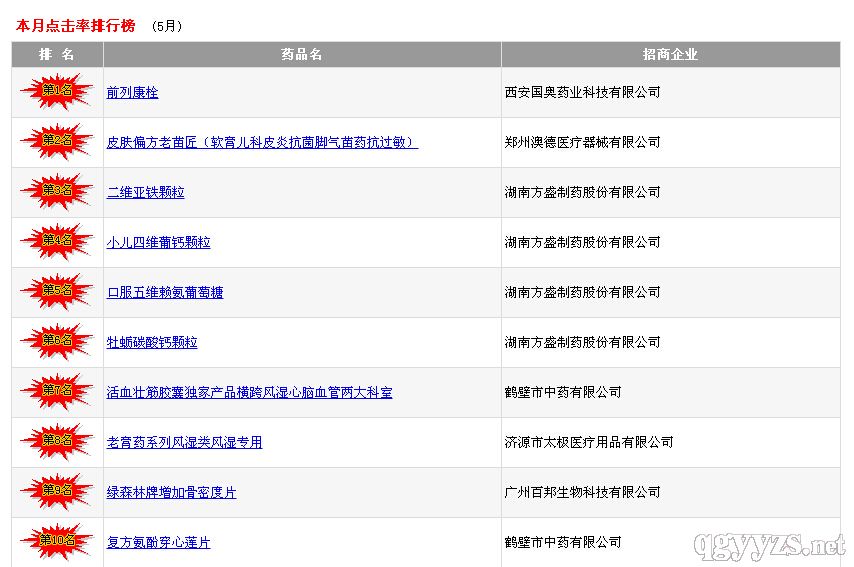This screenshot has width=854, height=567.
Task: Click the 第4名 rank badge
Action: pyautogui.click(x=57, y=241)
